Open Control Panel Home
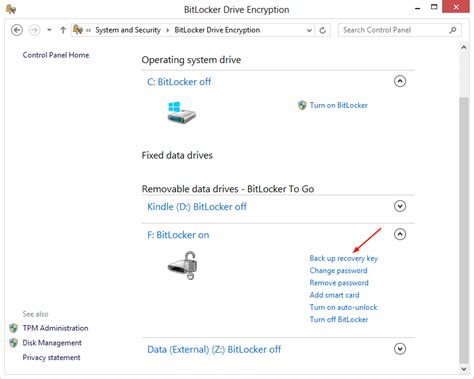This screenshot has width=474, height=379. [x=56, y=55]
